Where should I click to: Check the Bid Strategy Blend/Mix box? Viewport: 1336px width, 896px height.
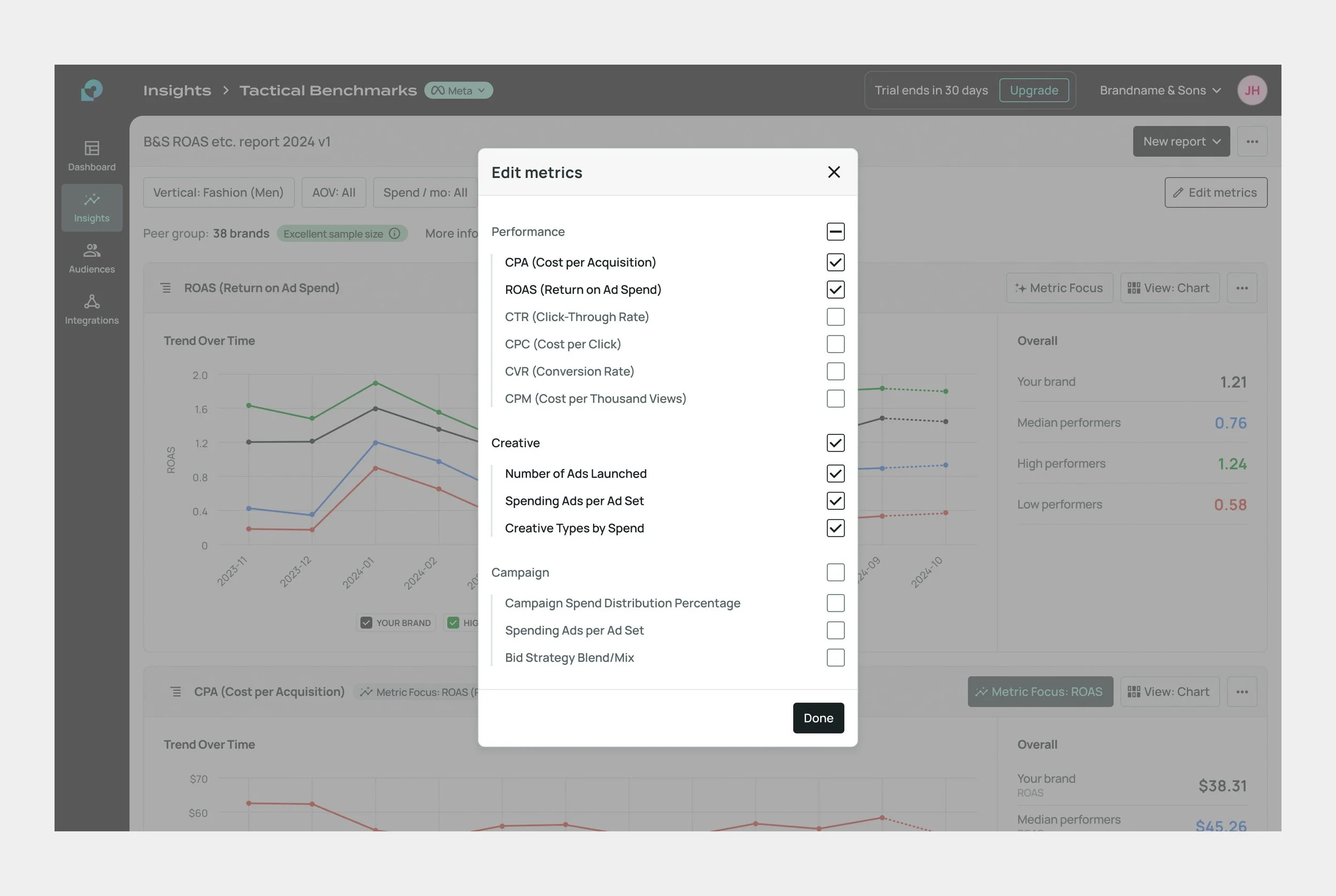(x=835, y=658)
